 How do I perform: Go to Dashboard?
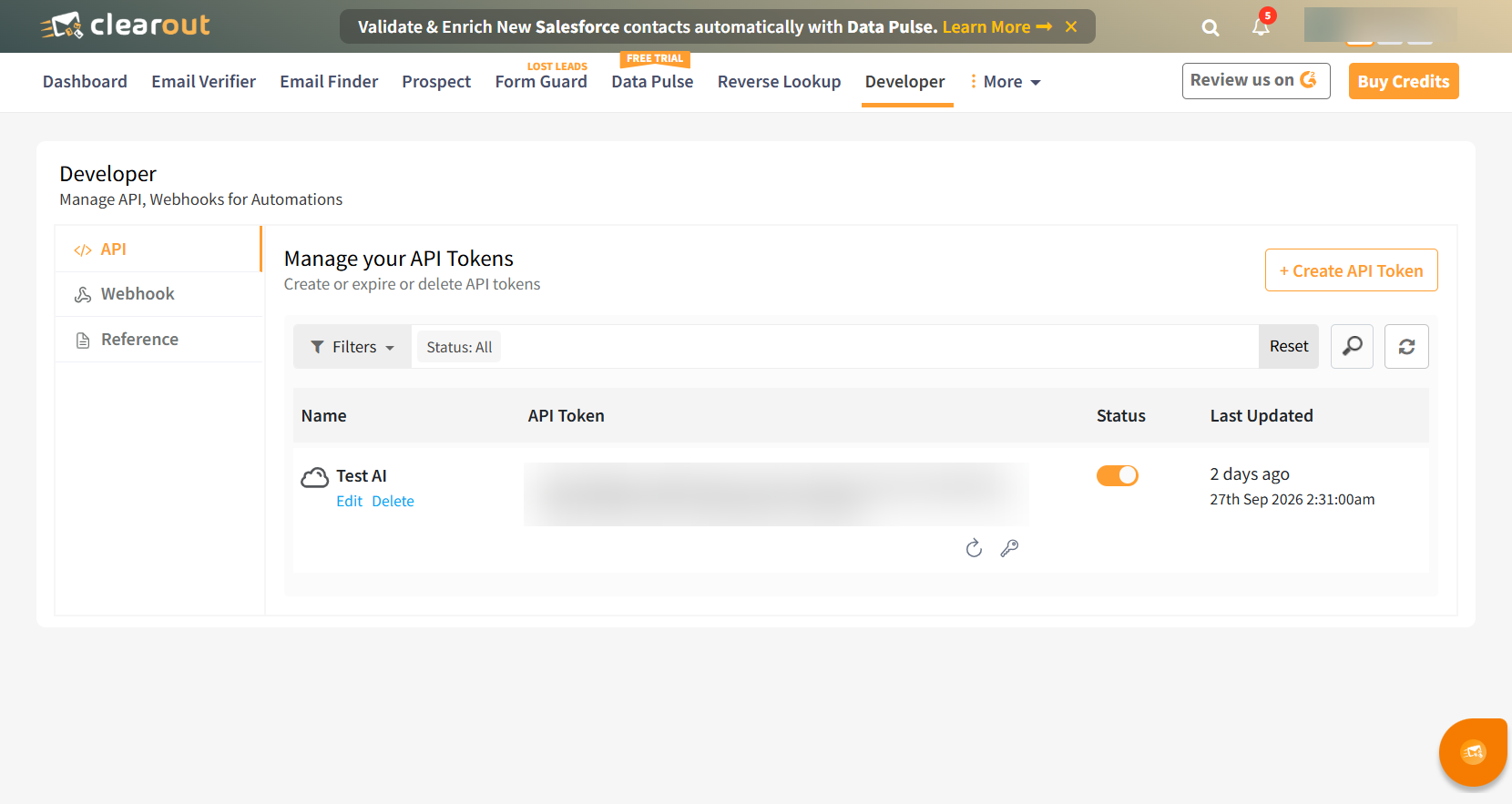[85, 82]
